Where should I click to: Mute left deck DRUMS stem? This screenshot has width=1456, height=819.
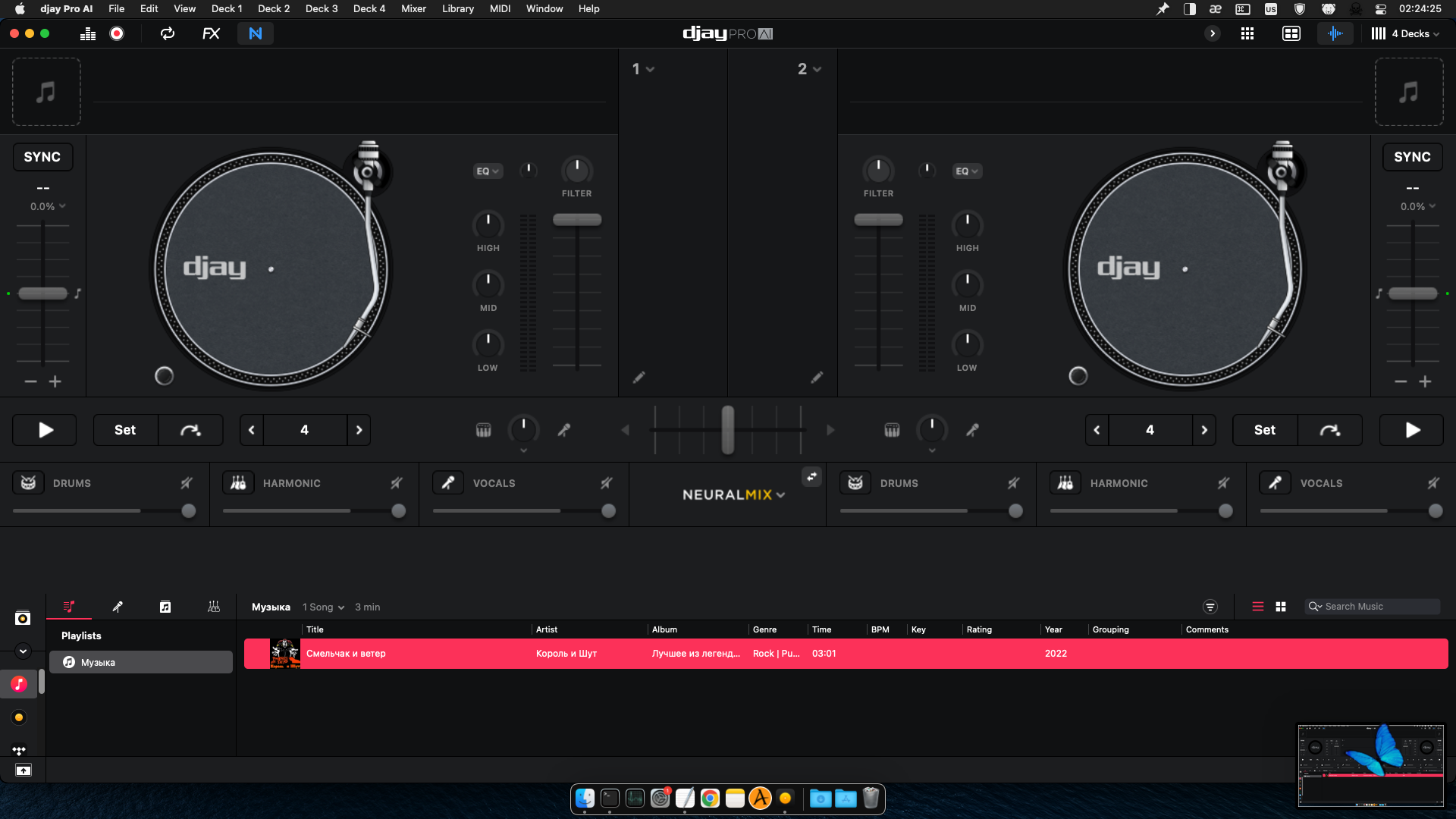(187, 483)
